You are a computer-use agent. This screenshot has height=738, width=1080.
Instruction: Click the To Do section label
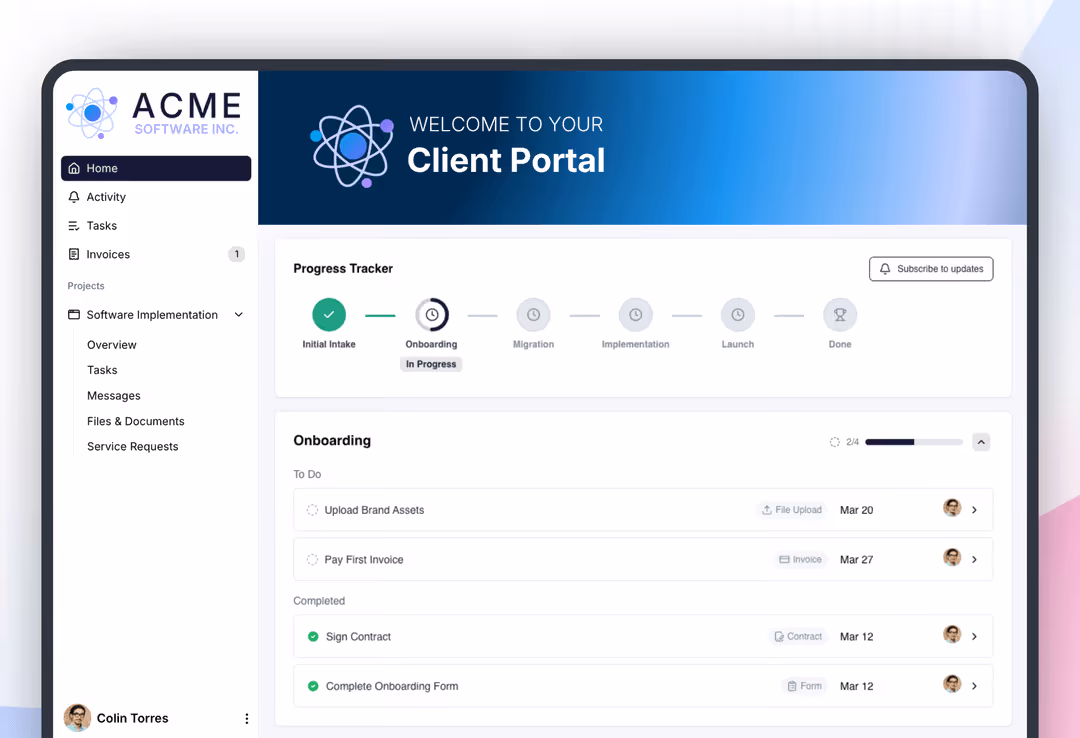coord(307,474)
